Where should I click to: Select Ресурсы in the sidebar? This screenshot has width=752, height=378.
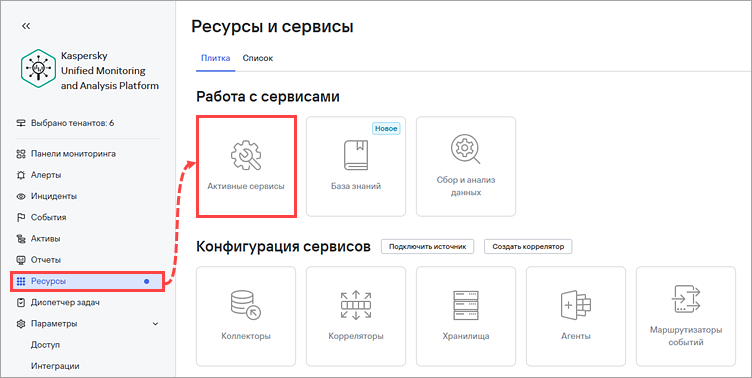[x=87, y=281]
